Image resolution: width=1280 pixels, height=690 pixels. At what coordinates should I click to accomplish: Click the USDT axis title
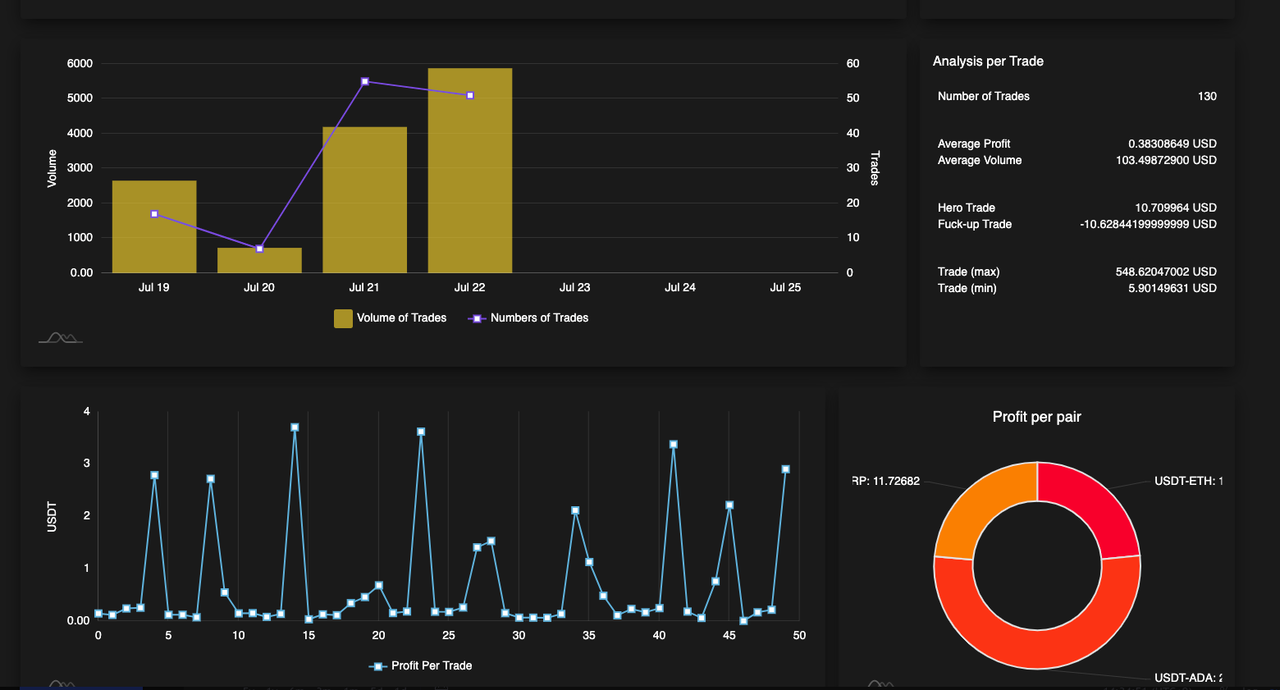point(52,516)
